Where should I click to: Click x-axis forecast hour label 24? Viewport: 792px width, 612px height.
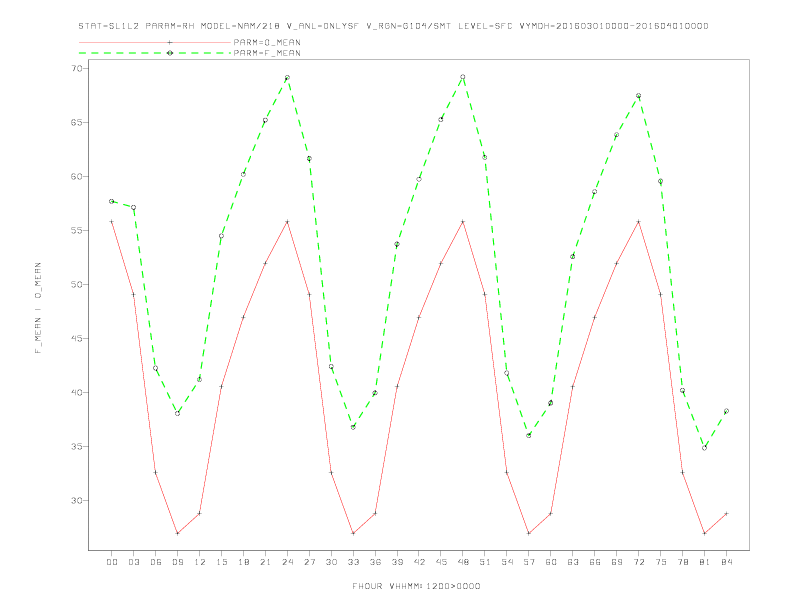(287, 562)
